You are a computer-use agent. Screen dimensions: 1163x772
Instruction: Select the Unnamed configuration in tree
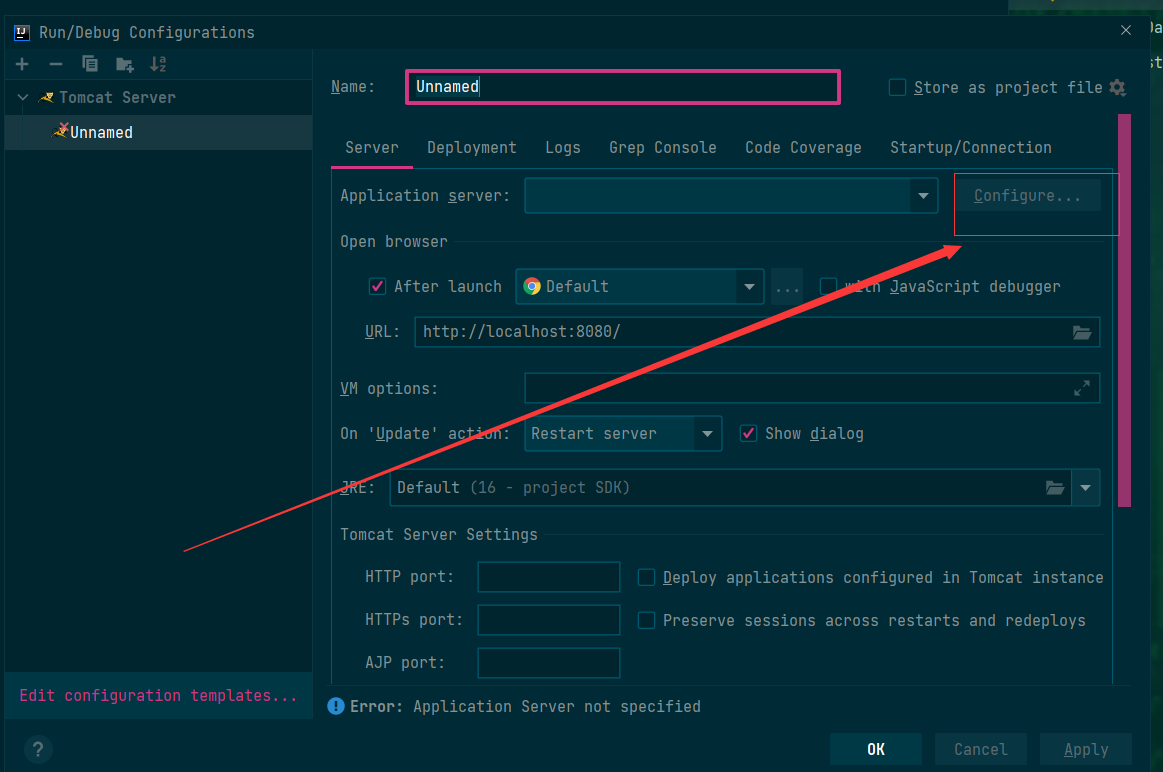click(158, 132)
